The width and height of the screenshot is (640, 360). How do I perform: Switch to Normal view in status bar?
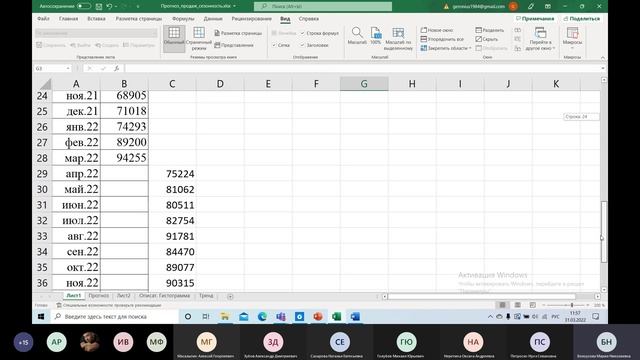(x=502, y=305)
